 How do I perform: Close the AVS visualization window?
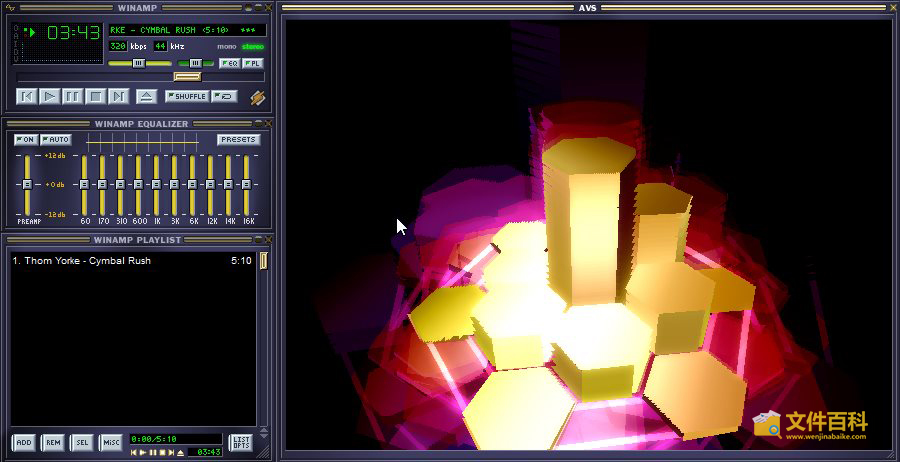click(894, 7)
